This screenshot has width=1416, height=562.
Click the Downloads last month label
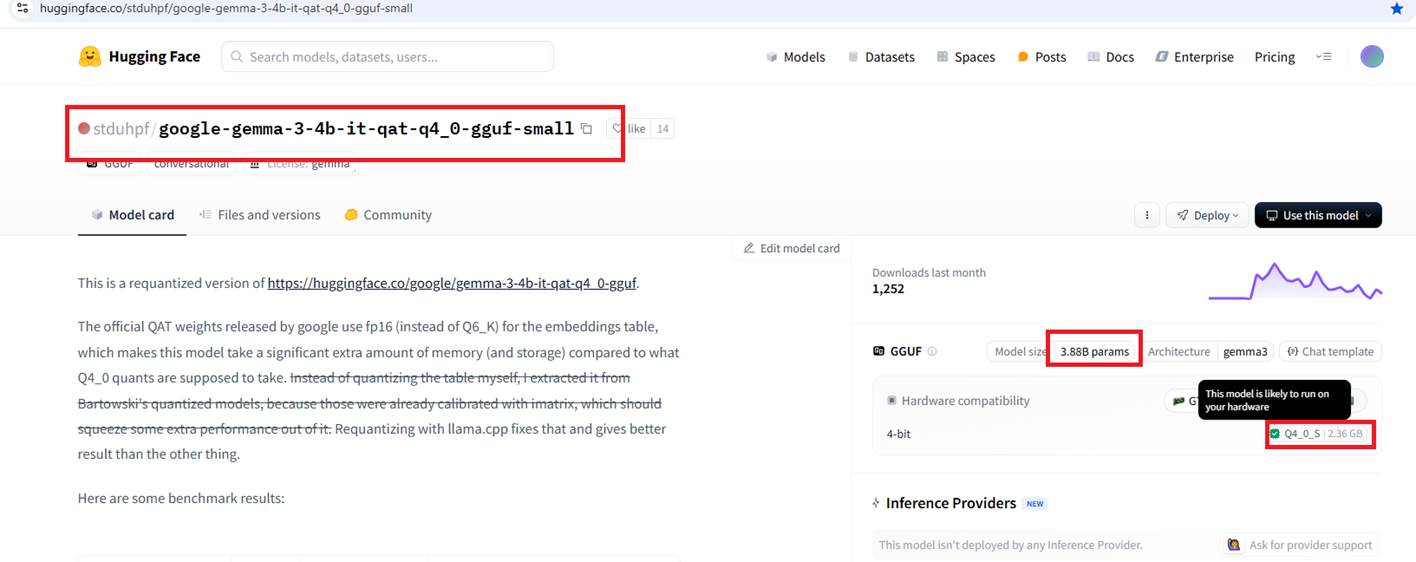[929, 272]
